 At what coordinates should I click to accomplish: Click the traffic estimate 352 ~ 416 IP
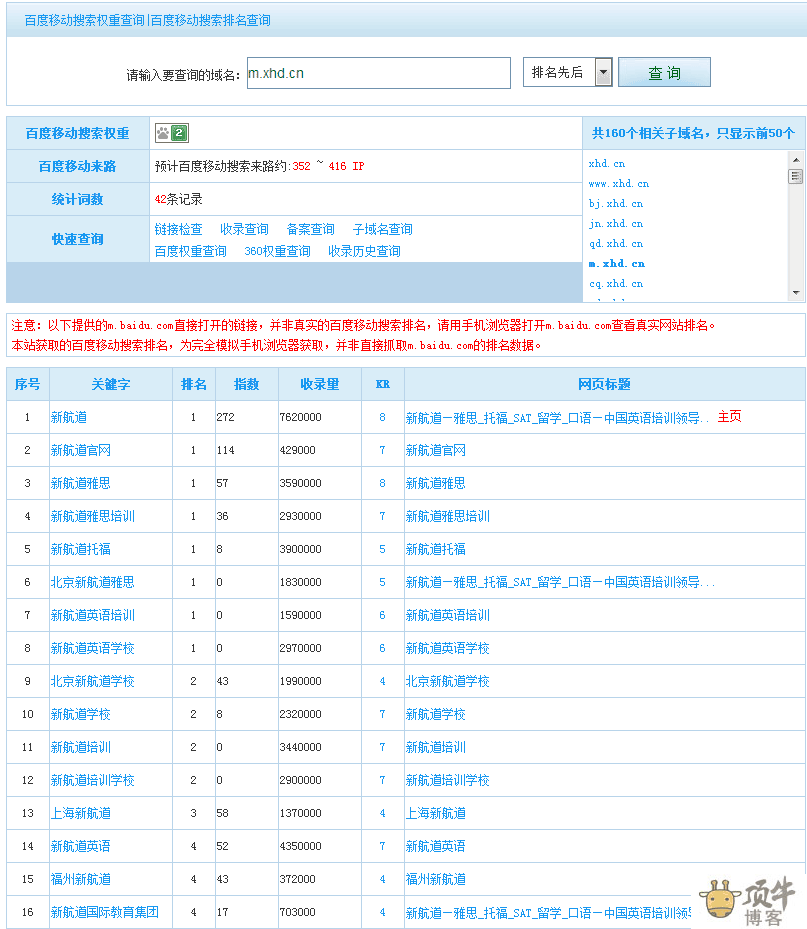pos(328,166)
